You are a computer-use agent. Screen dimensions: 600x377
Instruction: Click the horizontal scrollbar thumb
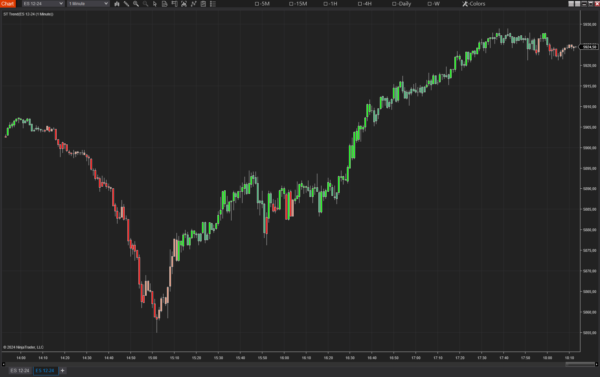(x=580, y=364)
